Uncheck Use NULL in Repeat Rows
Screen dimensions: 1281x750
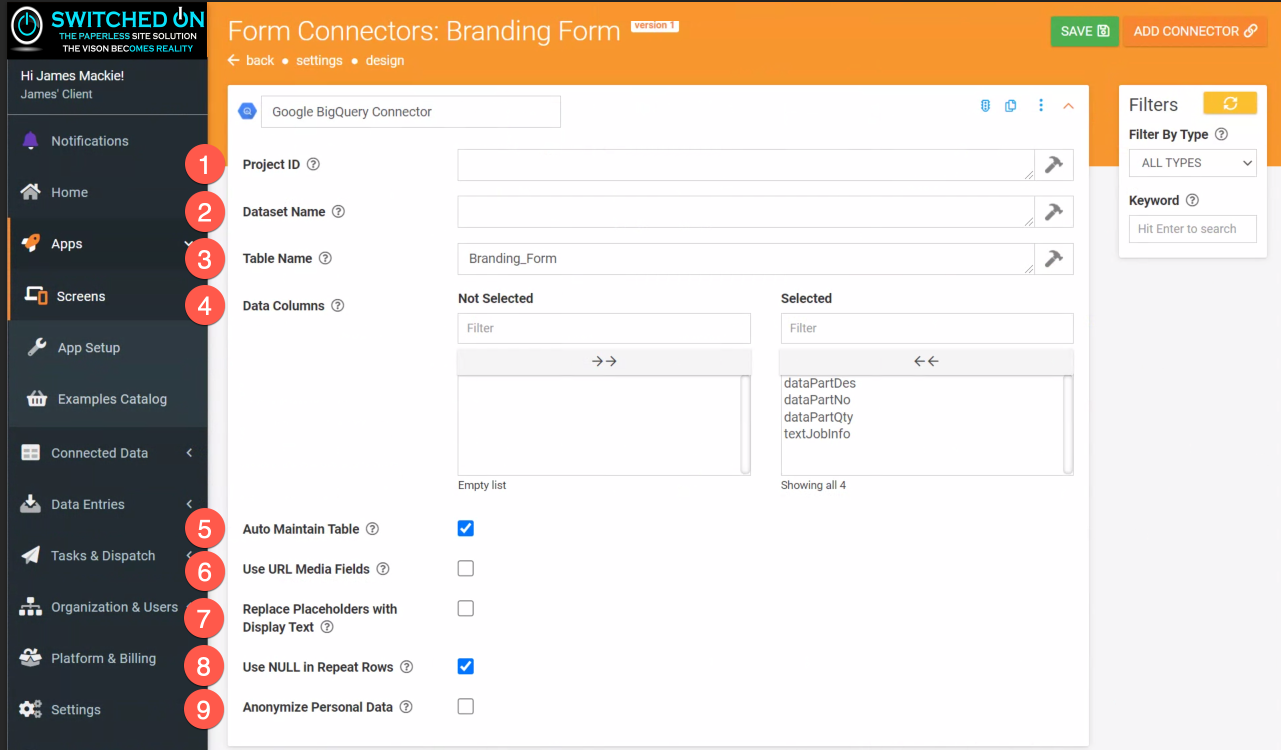(466, 666)
